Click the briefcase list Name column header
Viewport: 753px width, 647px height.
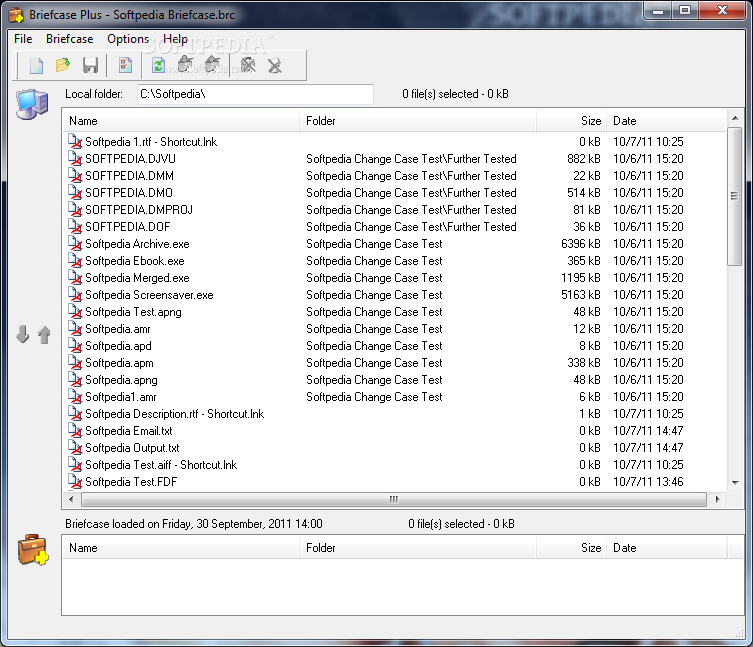pos(181,548)
